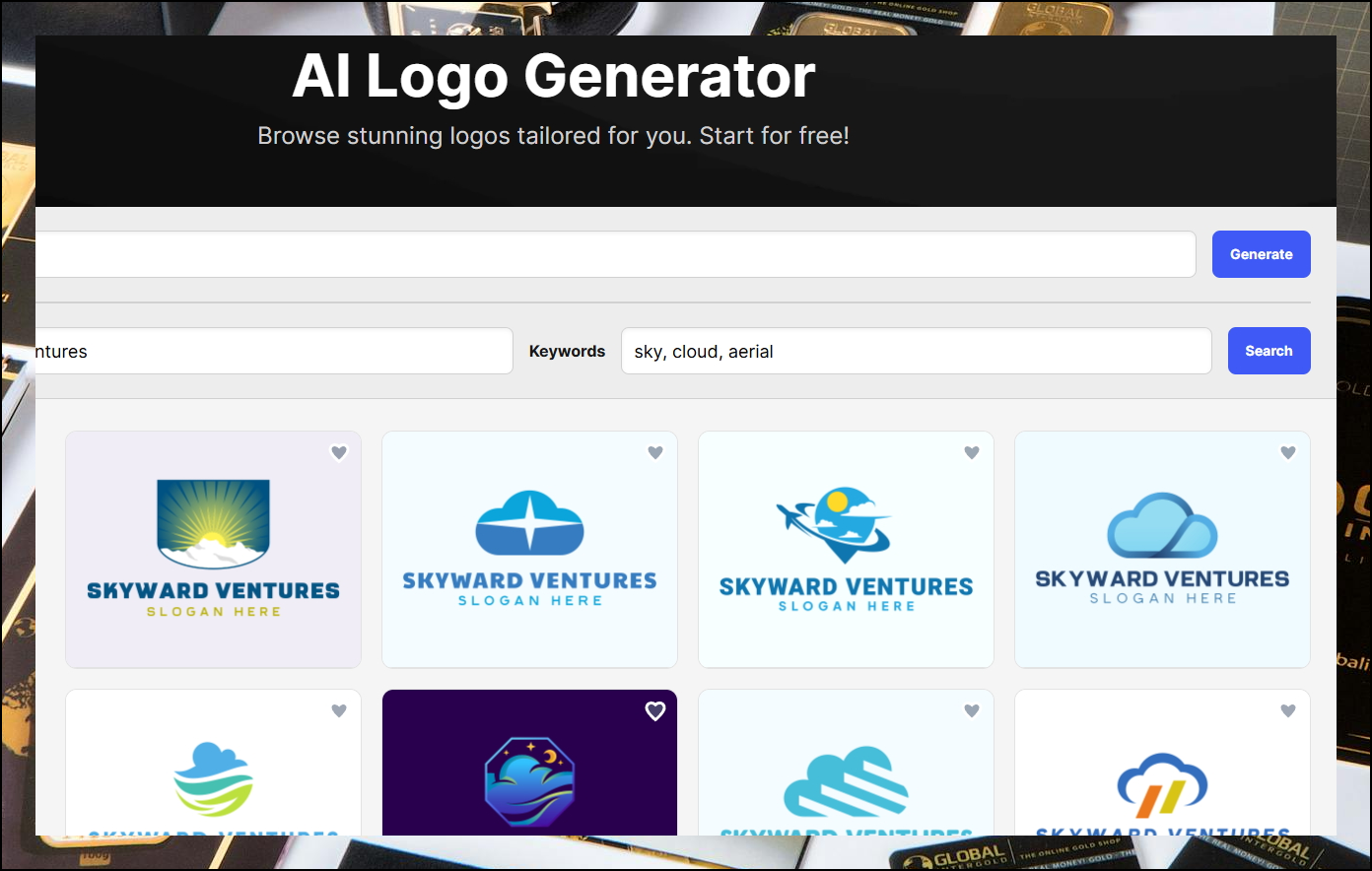1372x871 pixels.
Task: Open the airplane globe logo card
Action: [x=846, y=550]
